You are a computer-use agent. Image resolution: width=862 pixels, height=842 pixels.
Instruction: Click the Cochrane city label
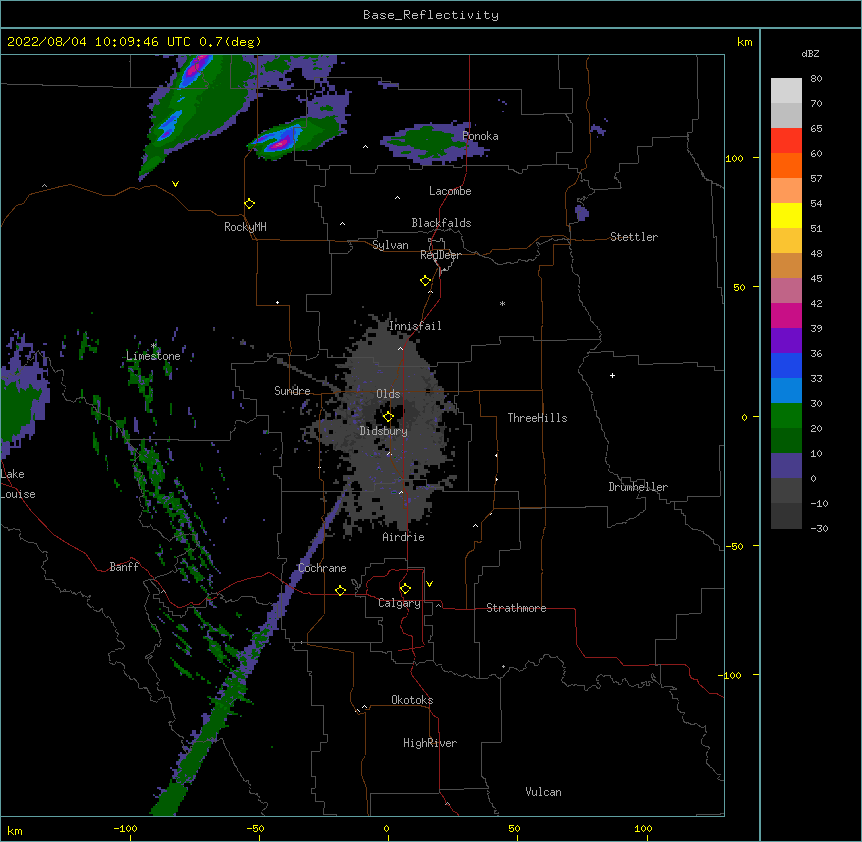coord(322,568)
